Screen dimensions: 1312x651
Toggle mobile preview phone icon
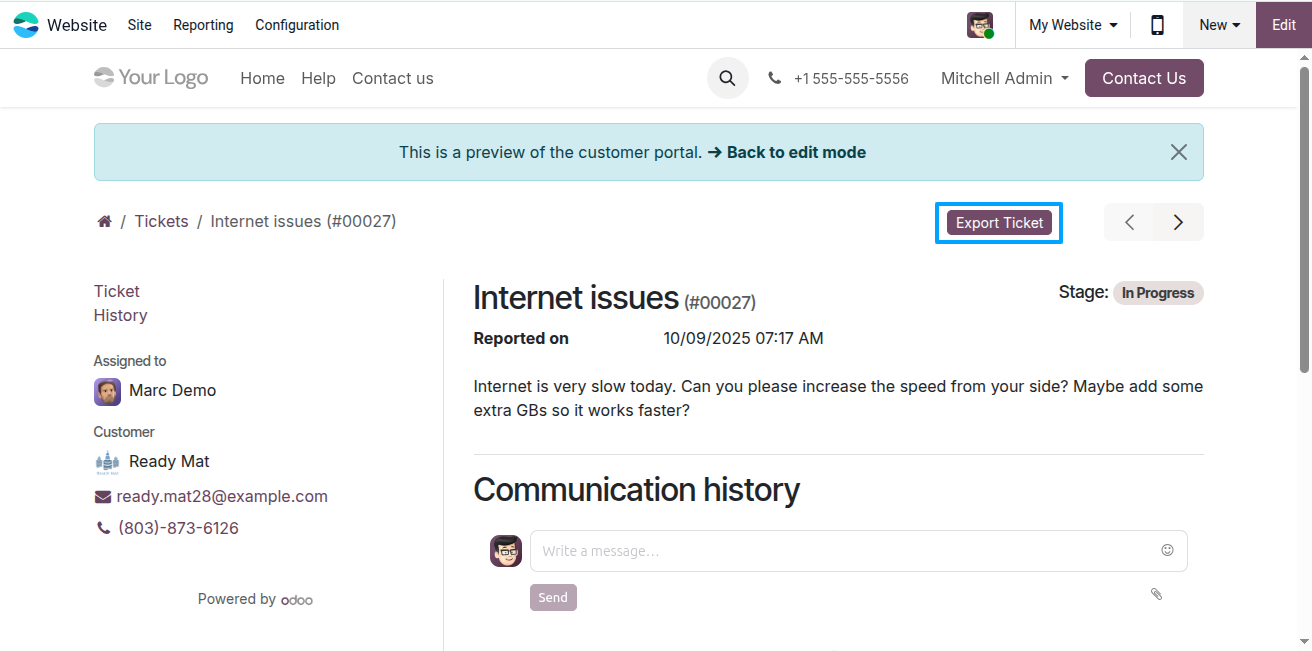[1157, 25]
